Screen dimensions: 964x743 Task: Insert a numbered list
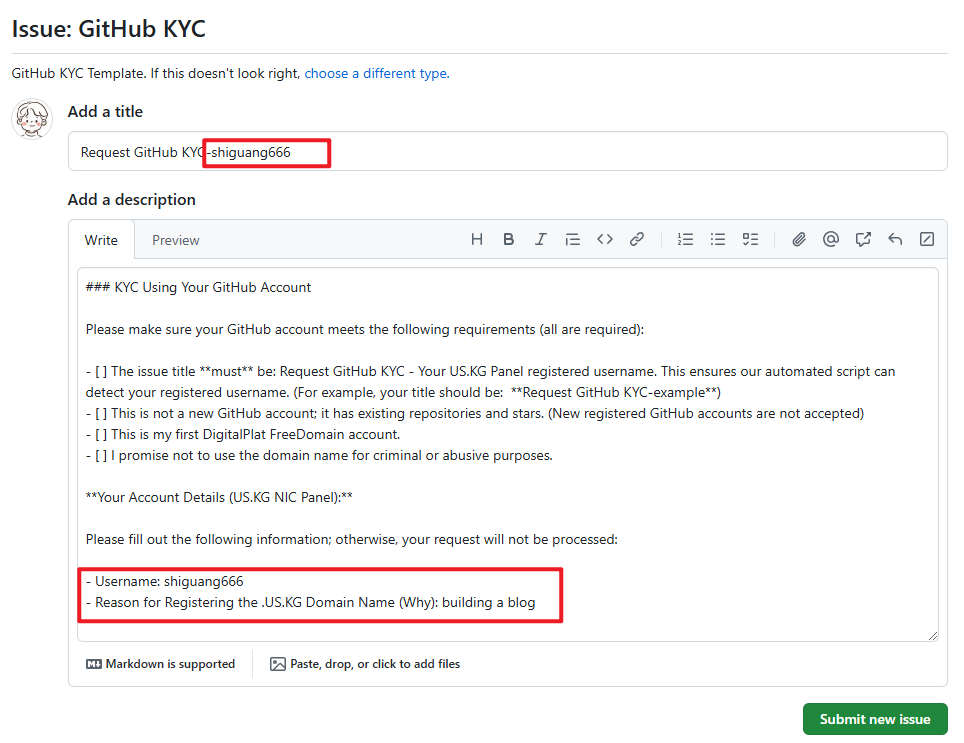point(685,239)
